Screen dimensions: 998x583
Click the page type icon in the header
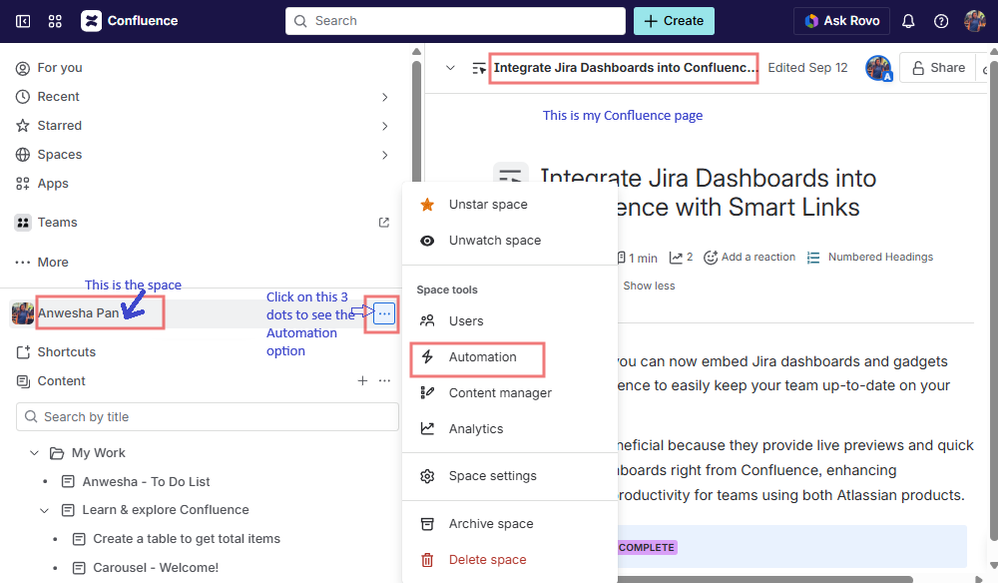[x=479, y=68]
